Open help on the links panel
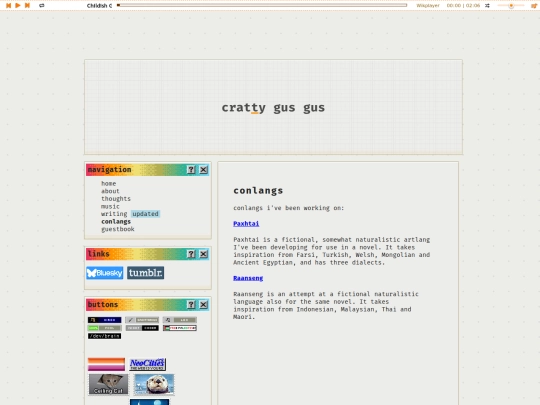This screenshot has width=540, height=405. click(191, 254)
